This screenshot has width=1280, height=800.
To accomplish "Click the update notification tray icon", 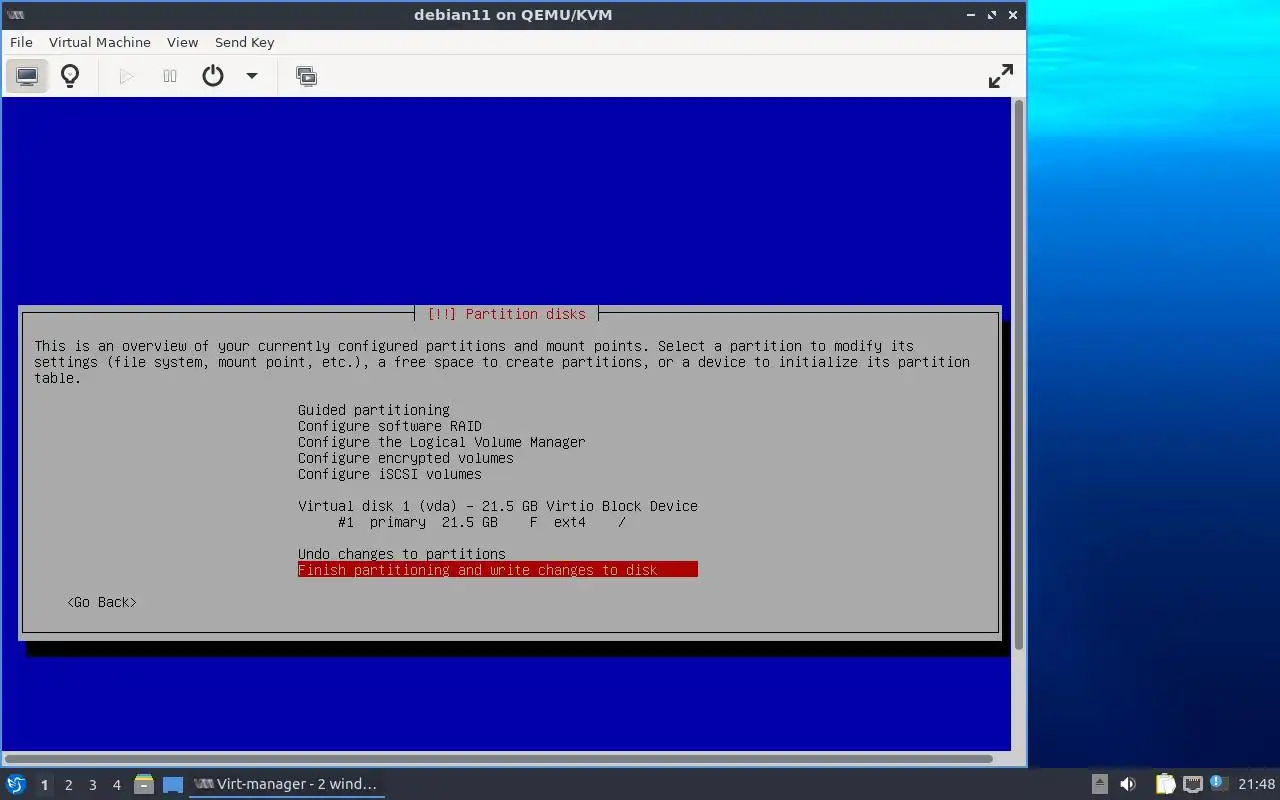I will [x=1217, y=783].
